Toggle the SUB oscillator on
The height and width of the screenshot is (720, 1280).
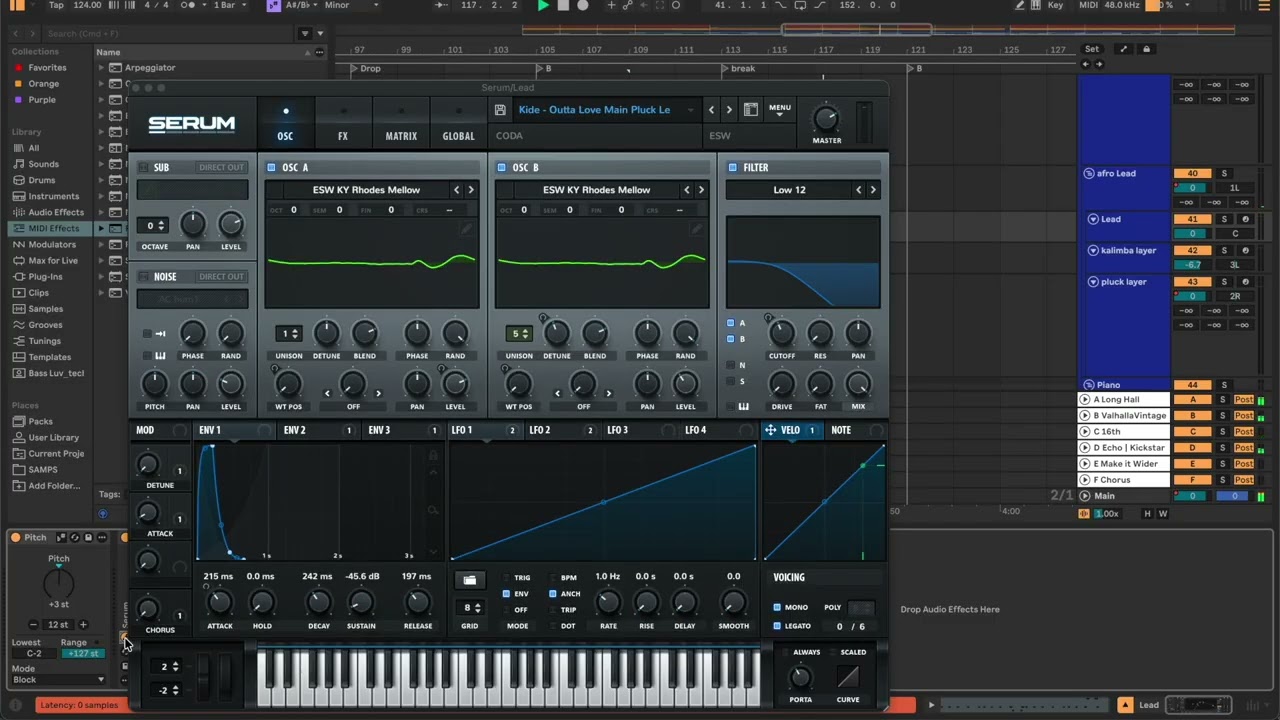pos(143,168)
